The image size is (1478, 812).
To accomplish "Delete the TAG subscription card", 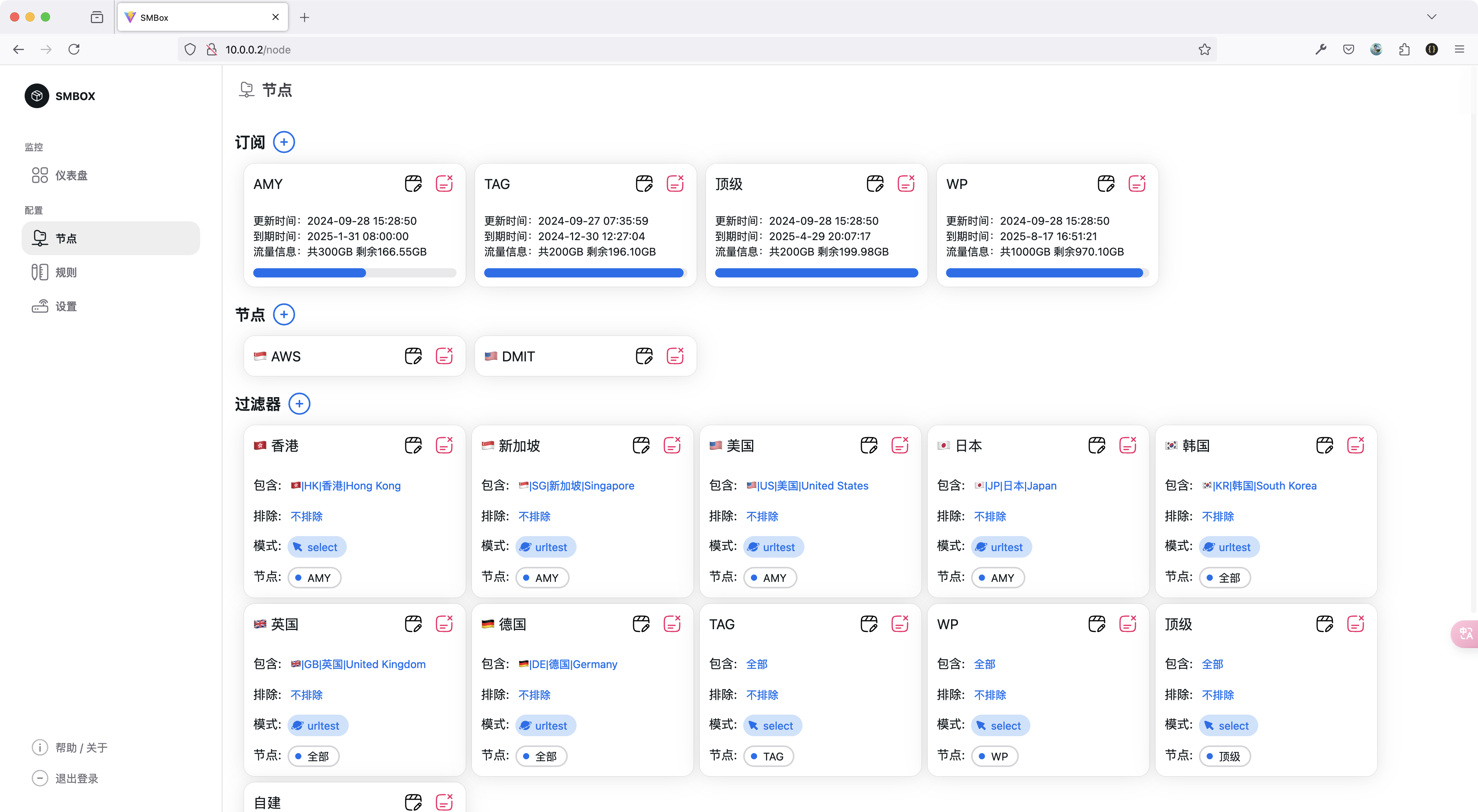I will coord(675,184).
